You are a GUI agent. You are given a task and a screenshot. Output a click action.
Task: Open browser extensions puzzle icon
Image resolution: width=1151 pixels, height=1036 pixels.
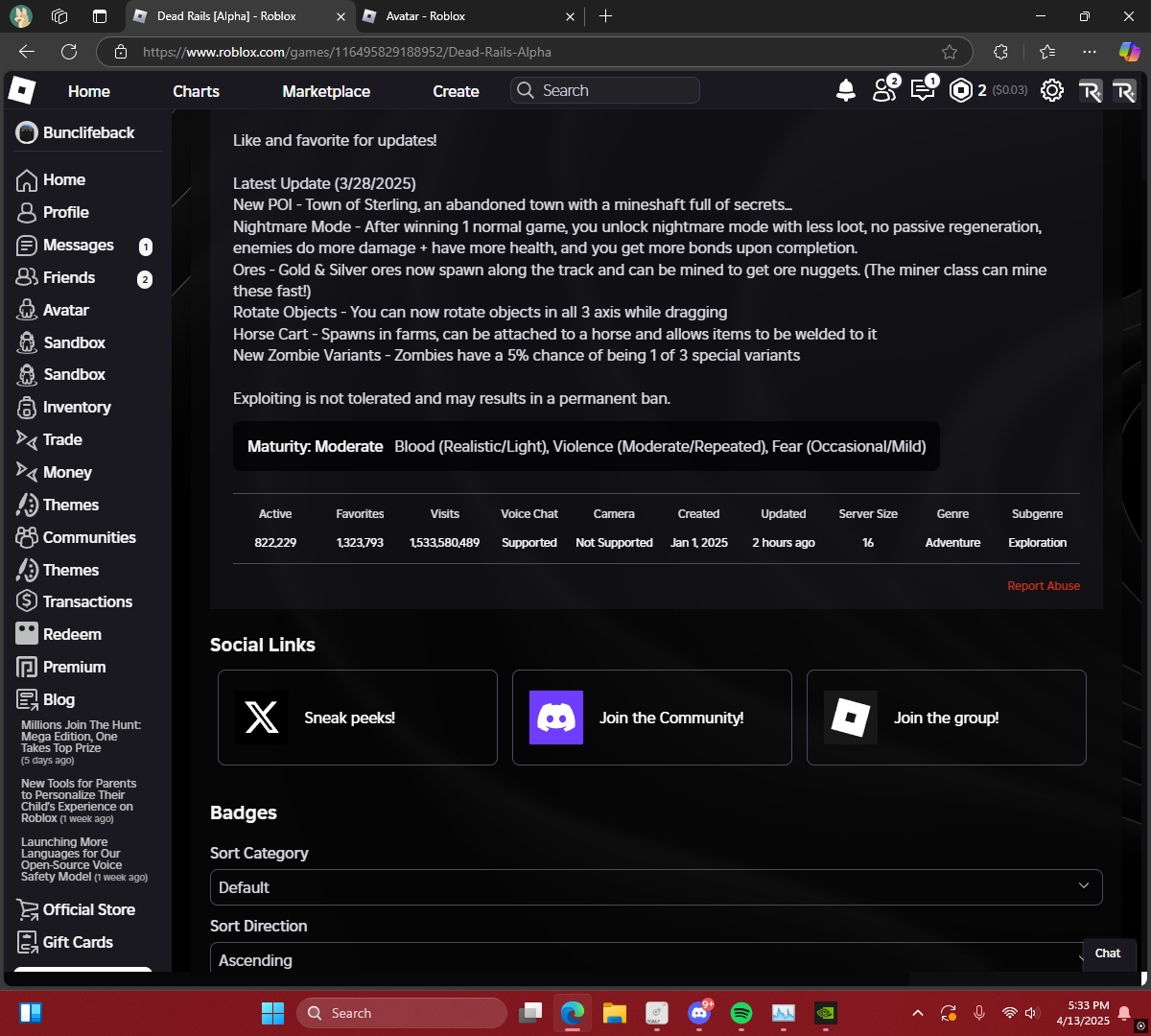tap(1000, 52)
